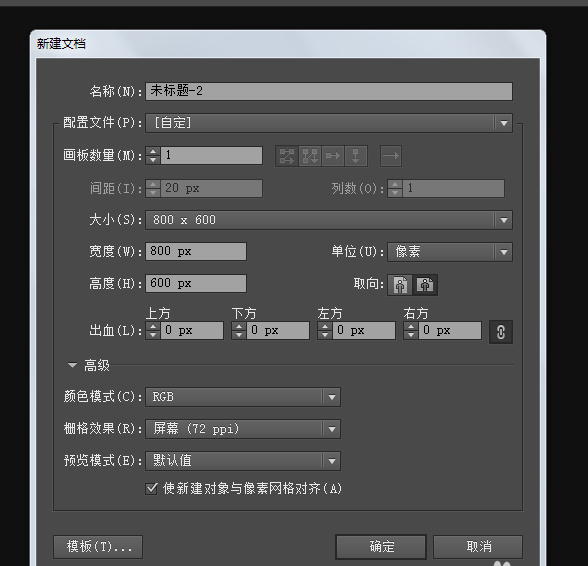Decrease 上方 top bleed with down stepper
588x566 pixels.
point(153,335)
